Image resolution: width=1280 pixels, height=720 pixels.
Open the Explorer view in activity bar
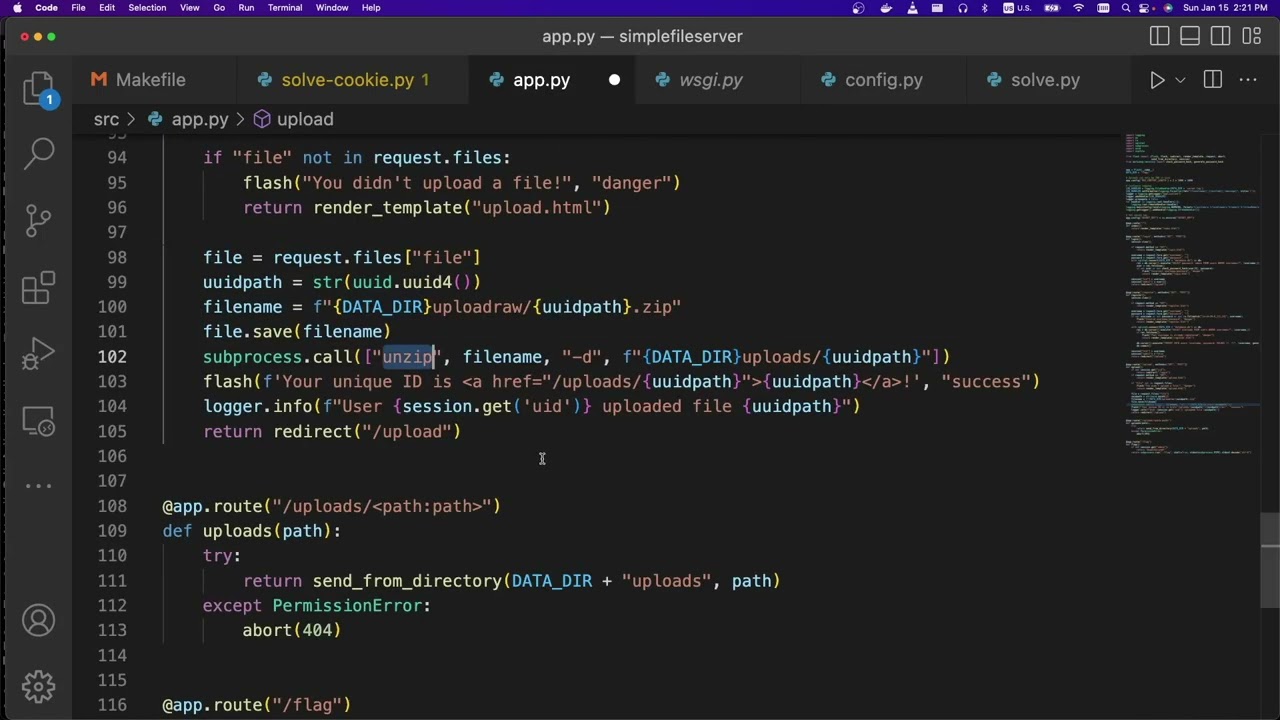pyautogui.click(x=38, y=88)
